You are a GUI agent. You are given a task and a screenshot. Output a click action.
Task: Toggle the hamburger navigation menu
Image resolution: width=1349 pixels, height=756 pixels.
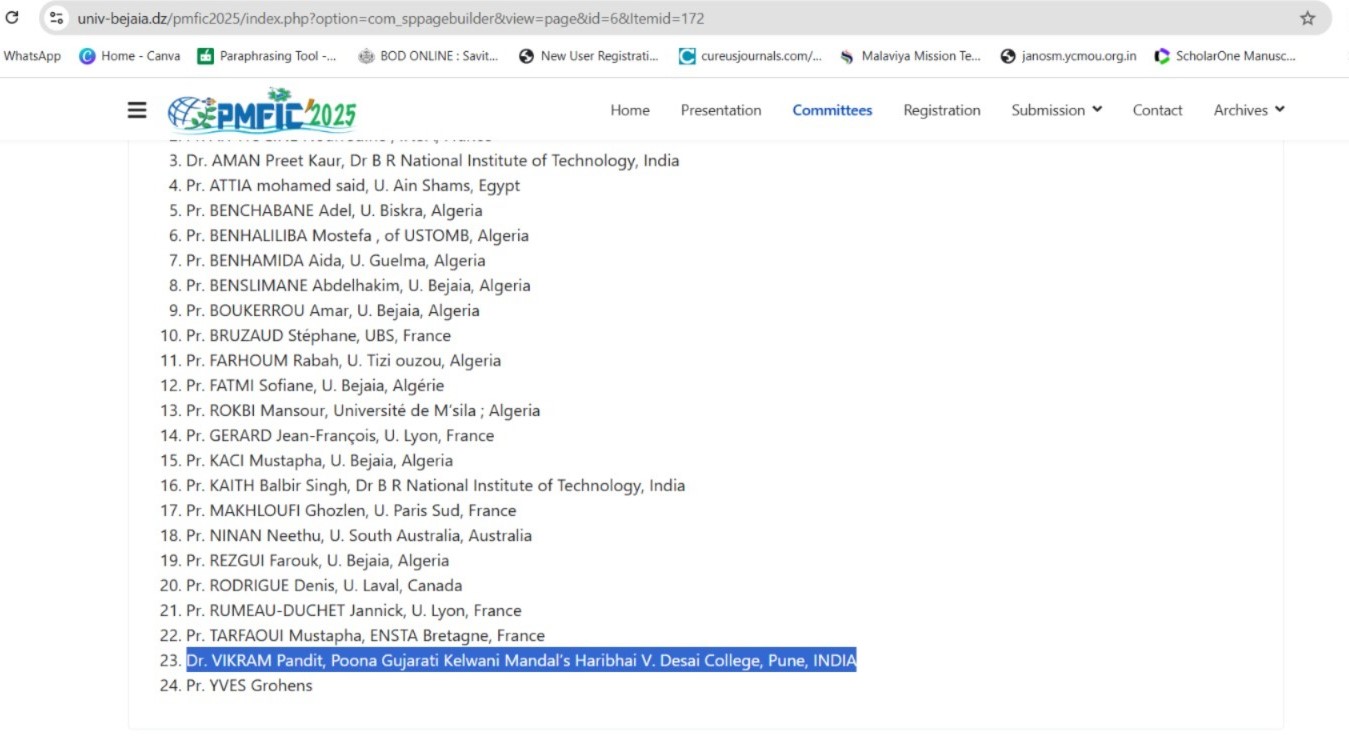pos(138,110)
